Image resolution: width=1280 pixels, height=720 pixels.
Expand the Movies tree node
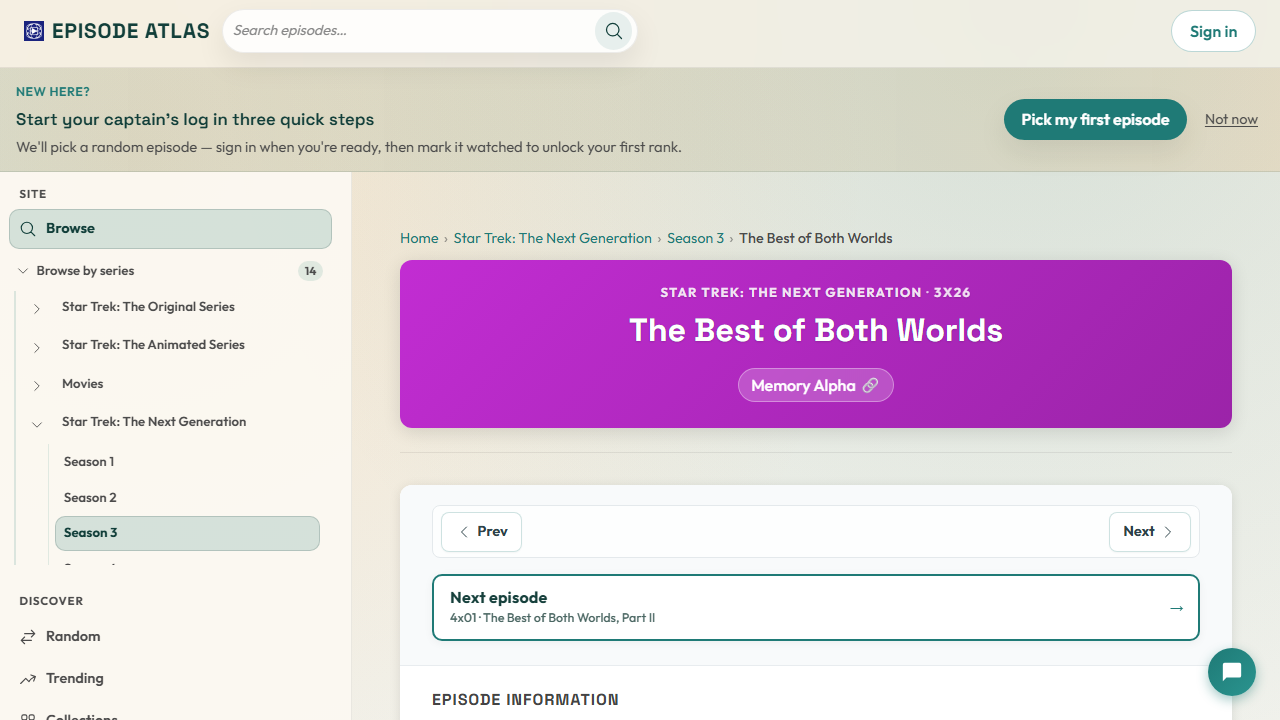tap(37, 385)
